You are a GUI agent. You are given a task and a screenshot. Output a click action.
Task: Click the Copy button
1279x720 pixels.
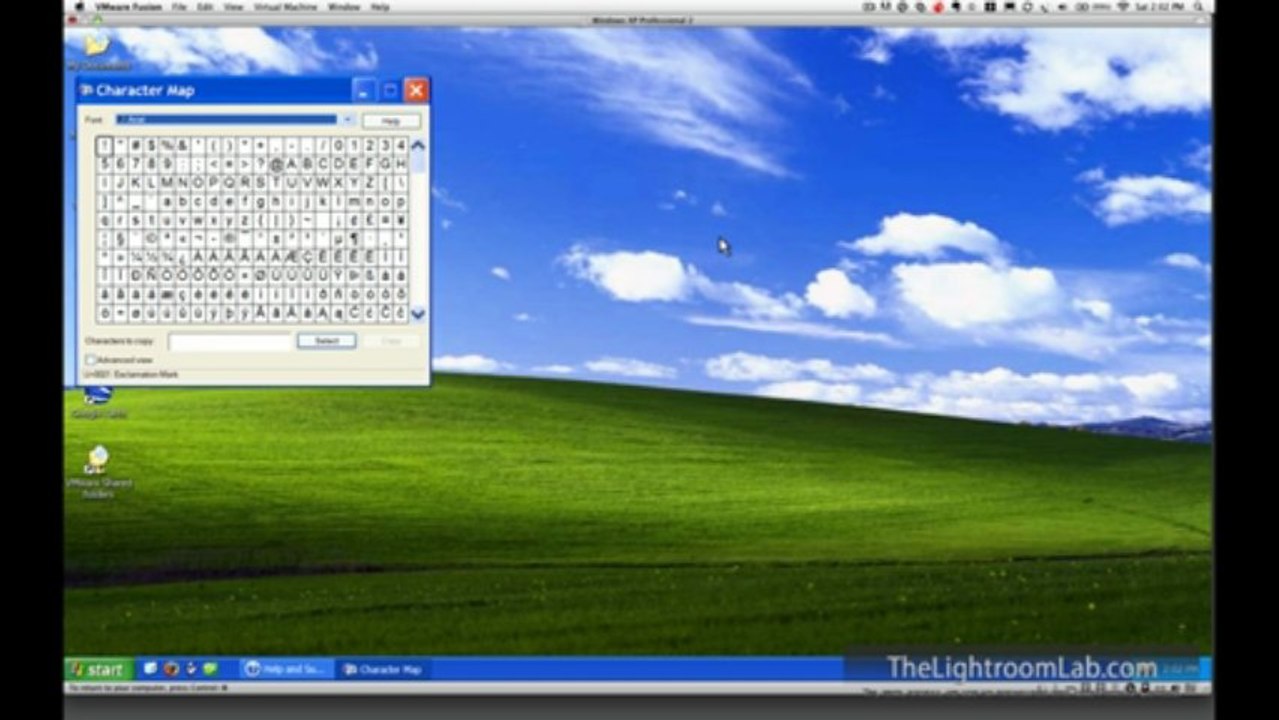point(391,341)
